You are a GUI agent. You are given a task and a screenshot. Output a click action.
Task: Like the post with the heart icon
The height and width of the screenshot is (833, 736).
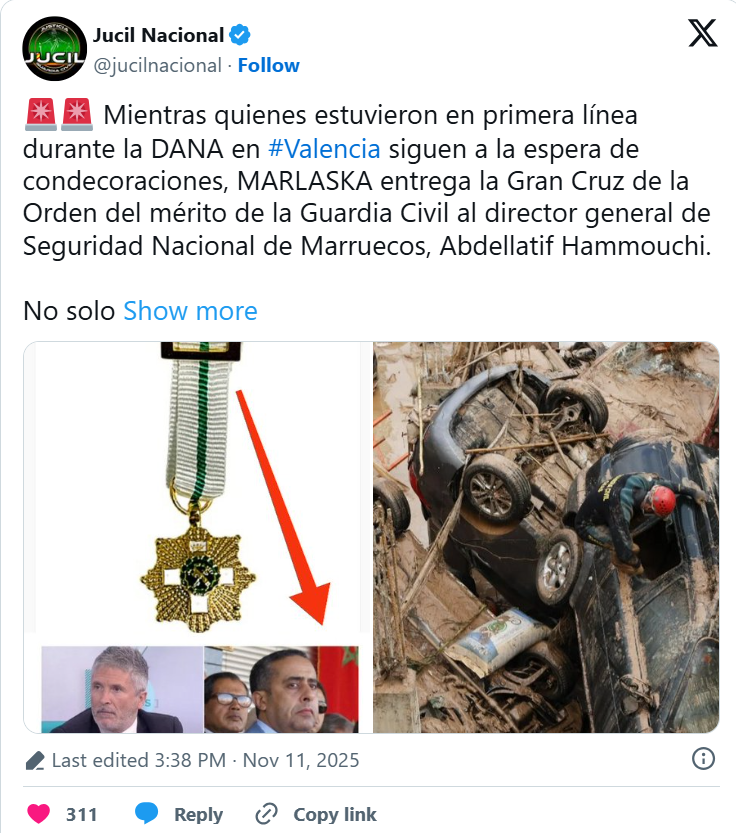[x=38, y=814]
